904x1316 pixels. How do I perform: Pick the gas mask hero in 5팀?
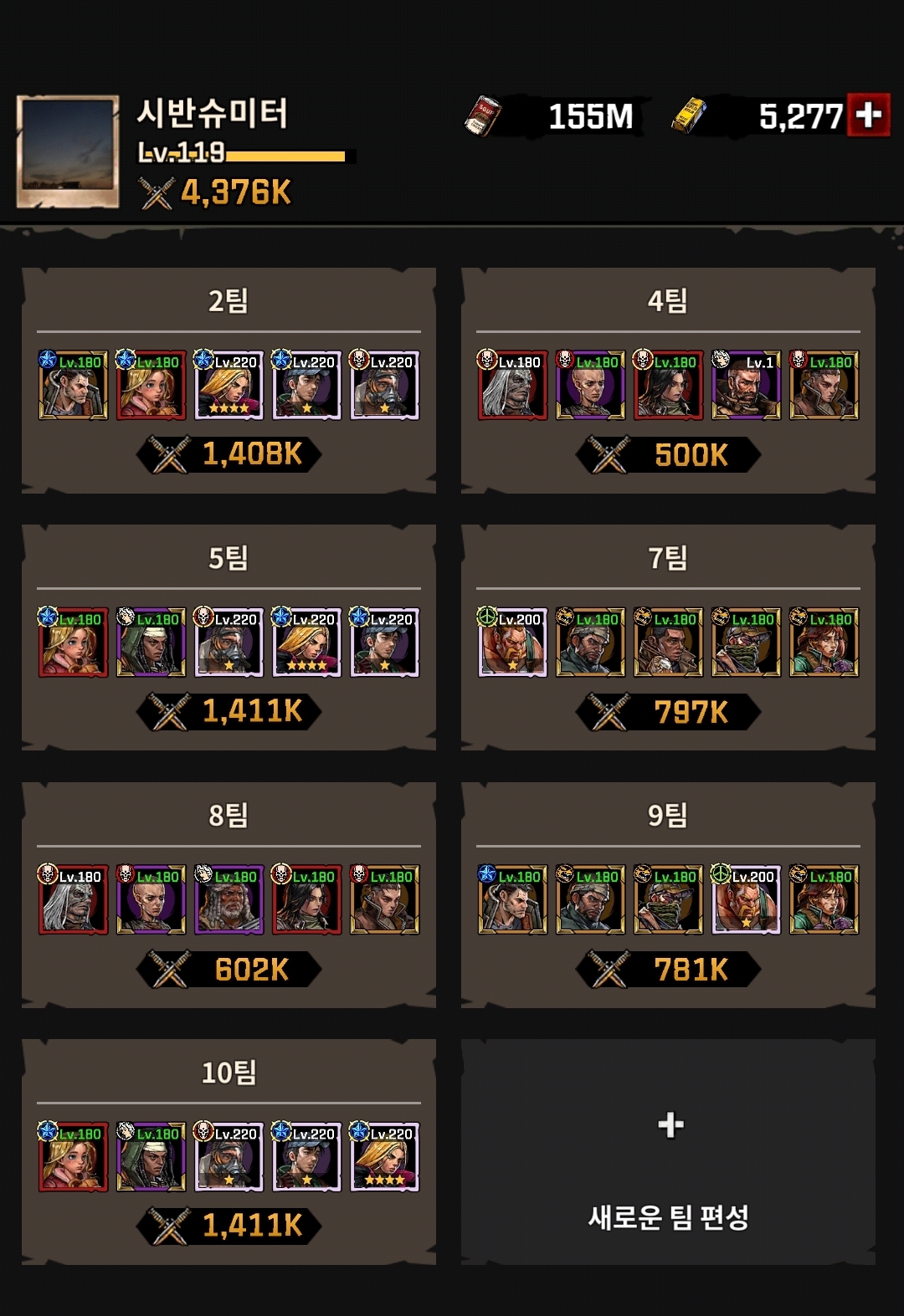[x=229, y=642]
